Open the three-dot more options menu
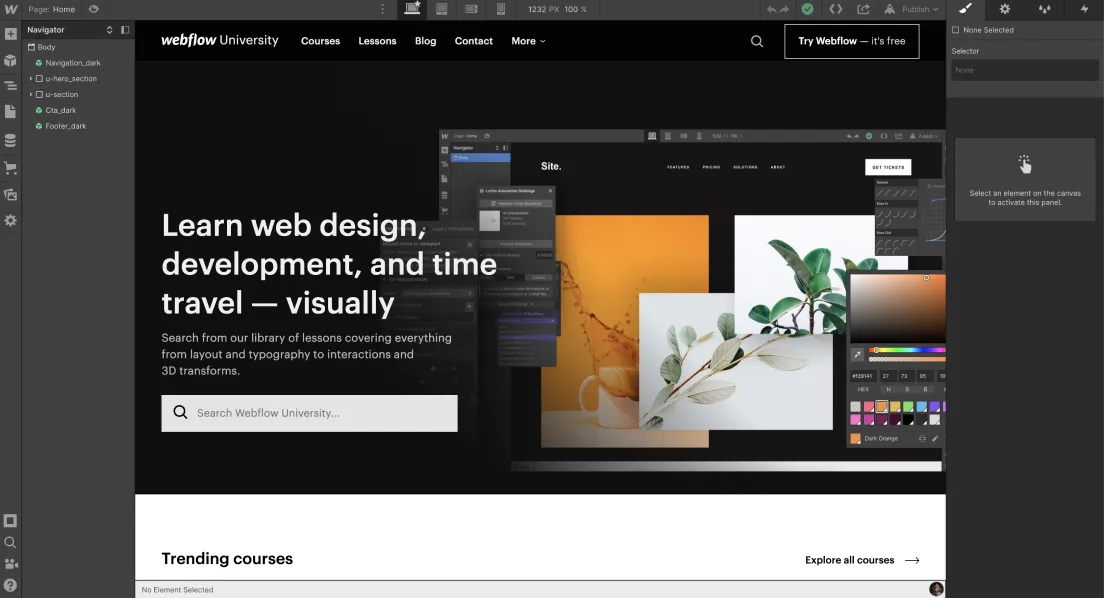1104x598 pixels. pyautogui.click(x=382, y=9)
